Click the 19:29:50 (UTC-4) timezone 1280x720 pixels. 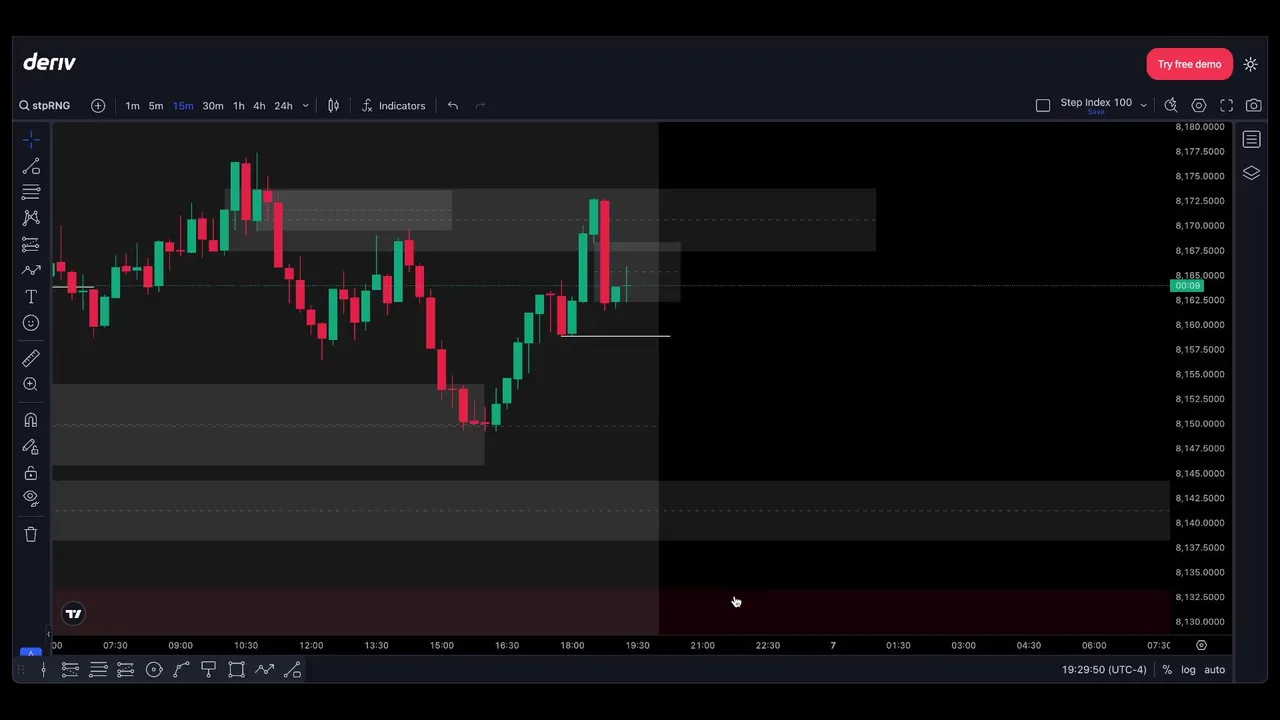(1104, 670)
